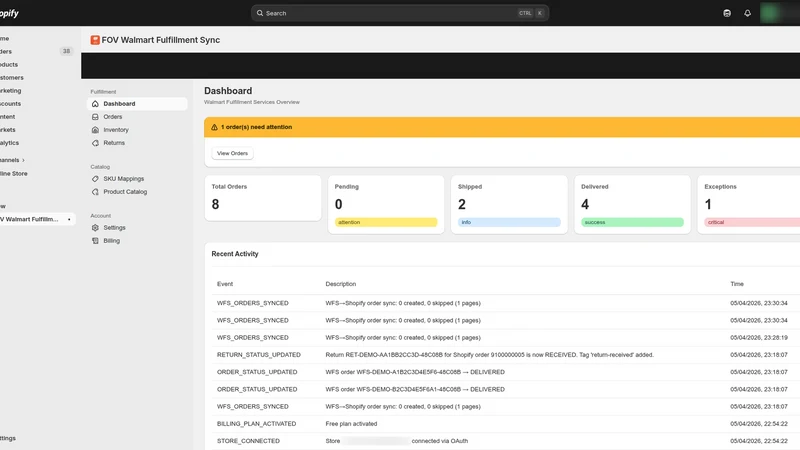Click the yellow attention badge under Pending
Viewport: 800px width, 450px height.
(x=386, y=222)
